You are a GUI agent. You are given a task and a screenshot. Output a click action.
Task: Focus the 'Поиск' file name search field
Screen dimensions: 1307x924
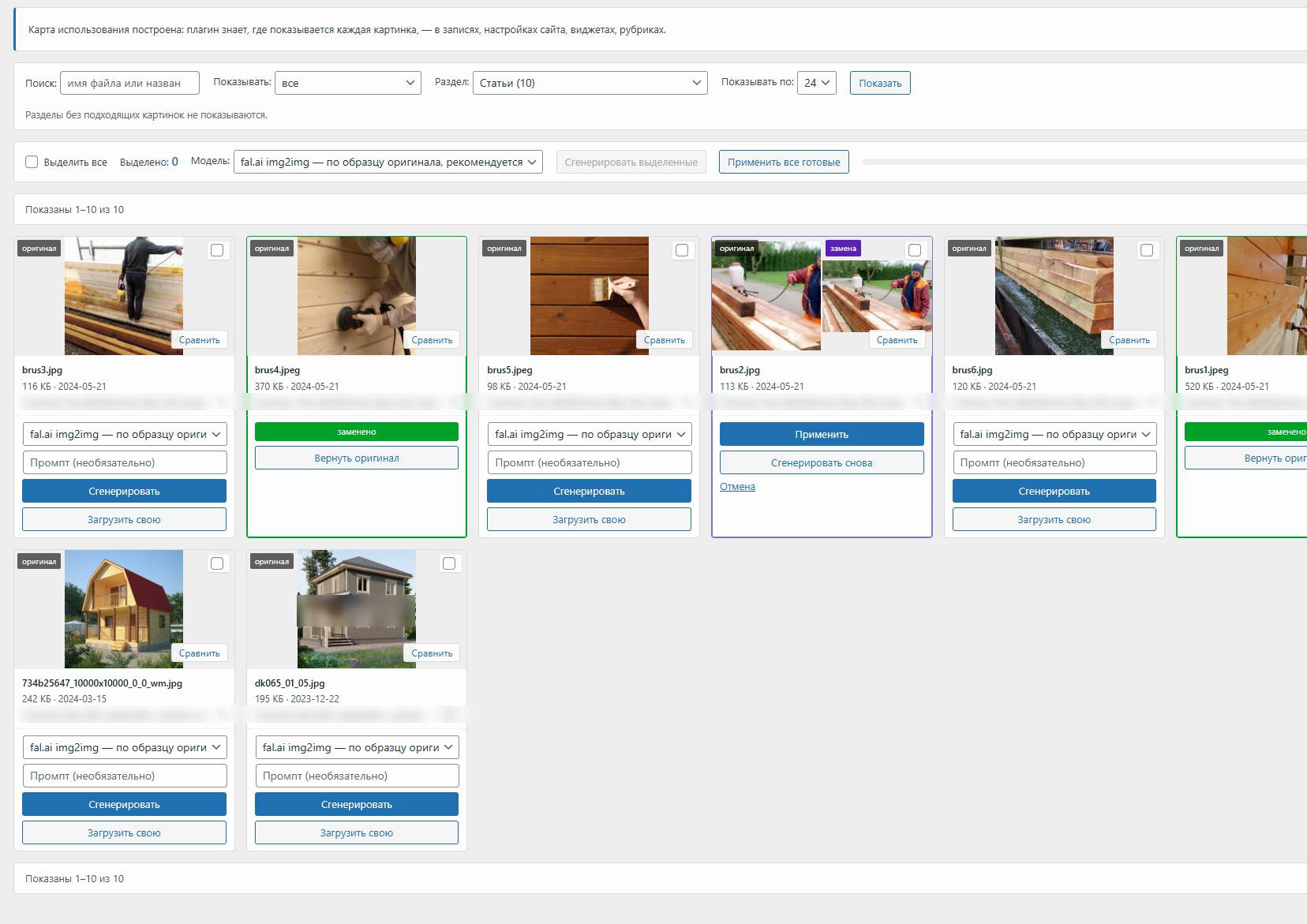coord(129,83)
